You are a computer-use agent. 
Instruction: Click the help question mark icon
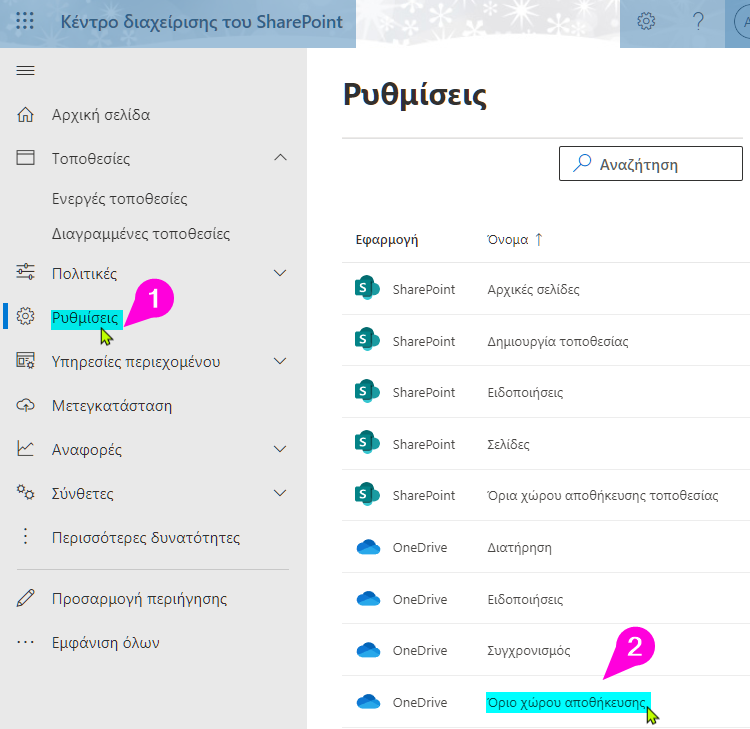[698, 22]
